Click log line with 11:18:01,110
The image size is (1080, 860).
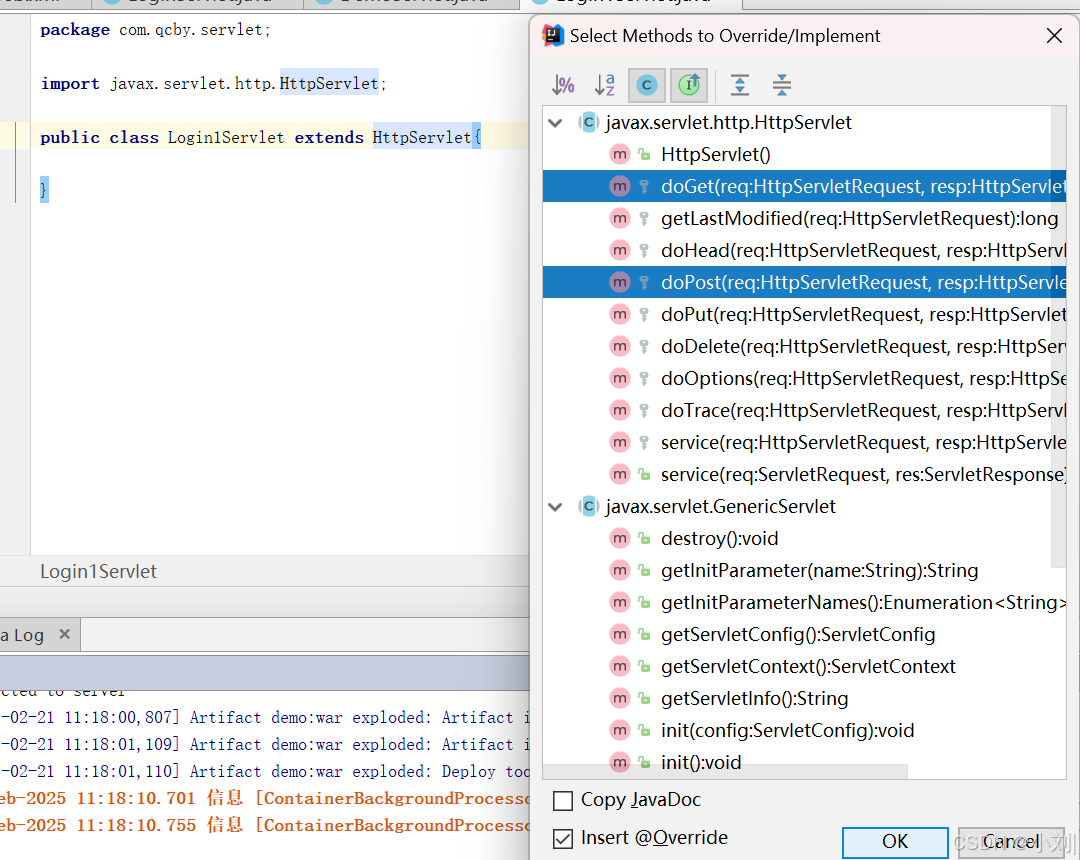[x=264, y=771]
